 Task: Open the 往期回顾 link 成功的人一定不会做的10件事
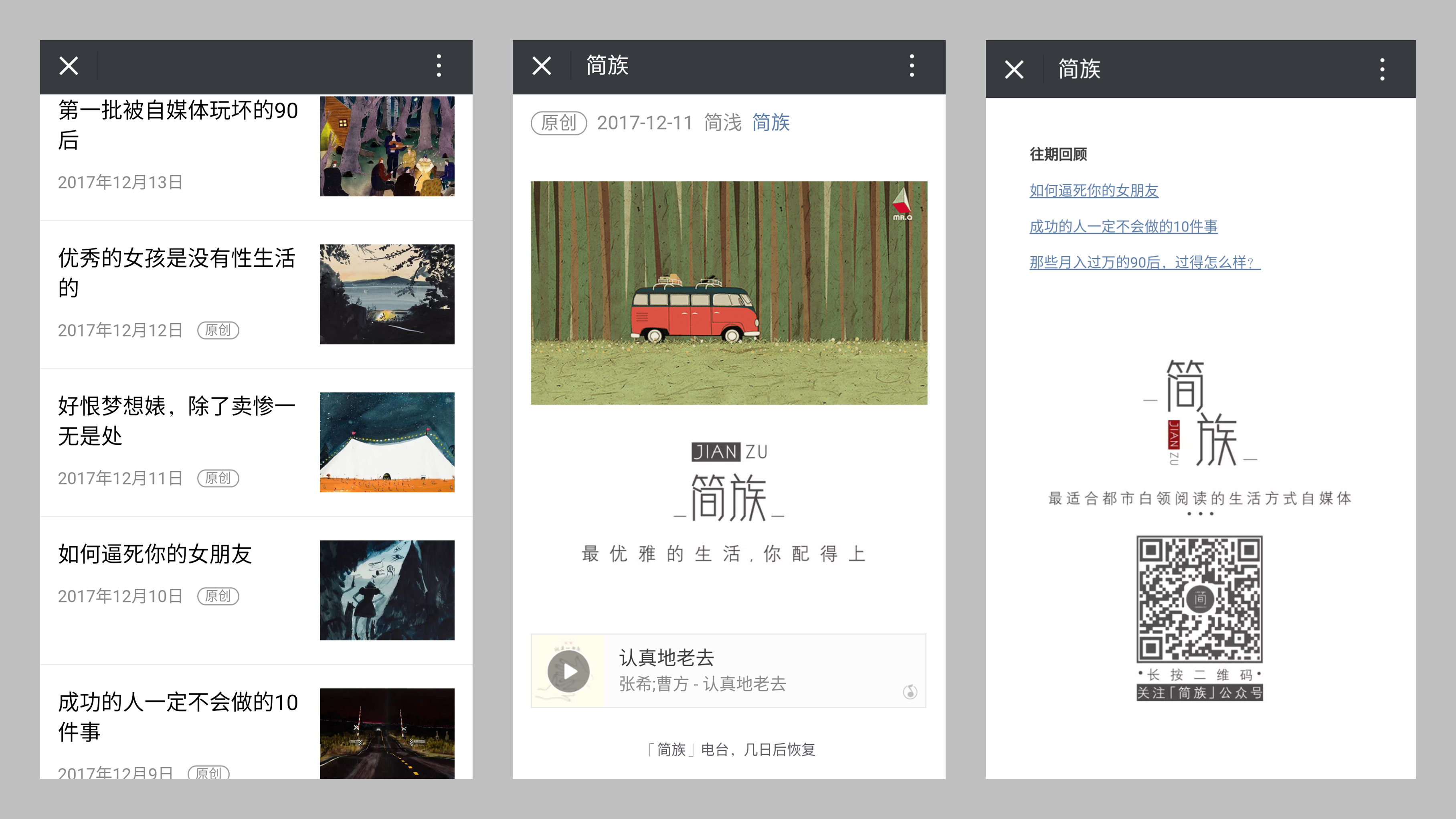[x=1123, y=226]
